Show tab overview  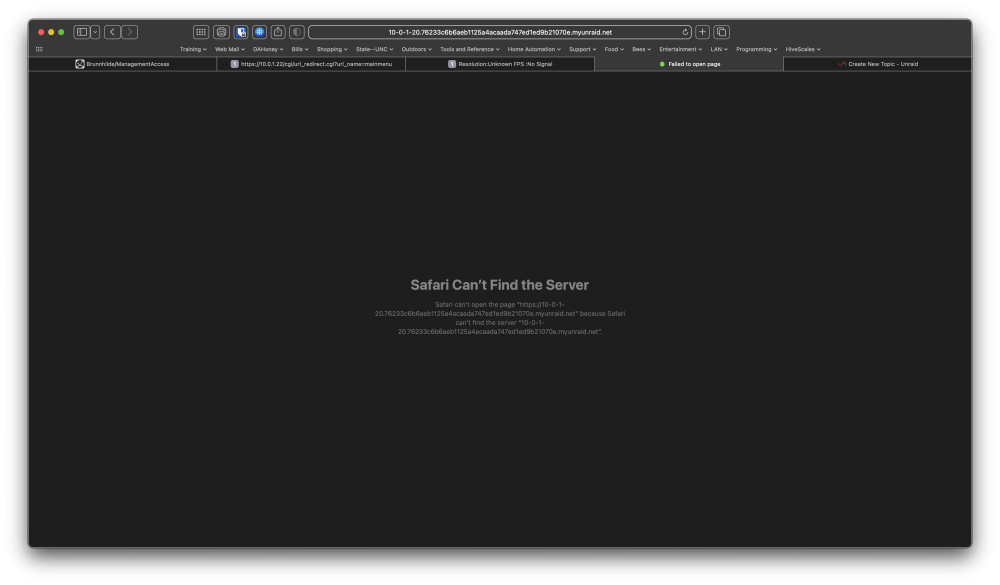721,32
